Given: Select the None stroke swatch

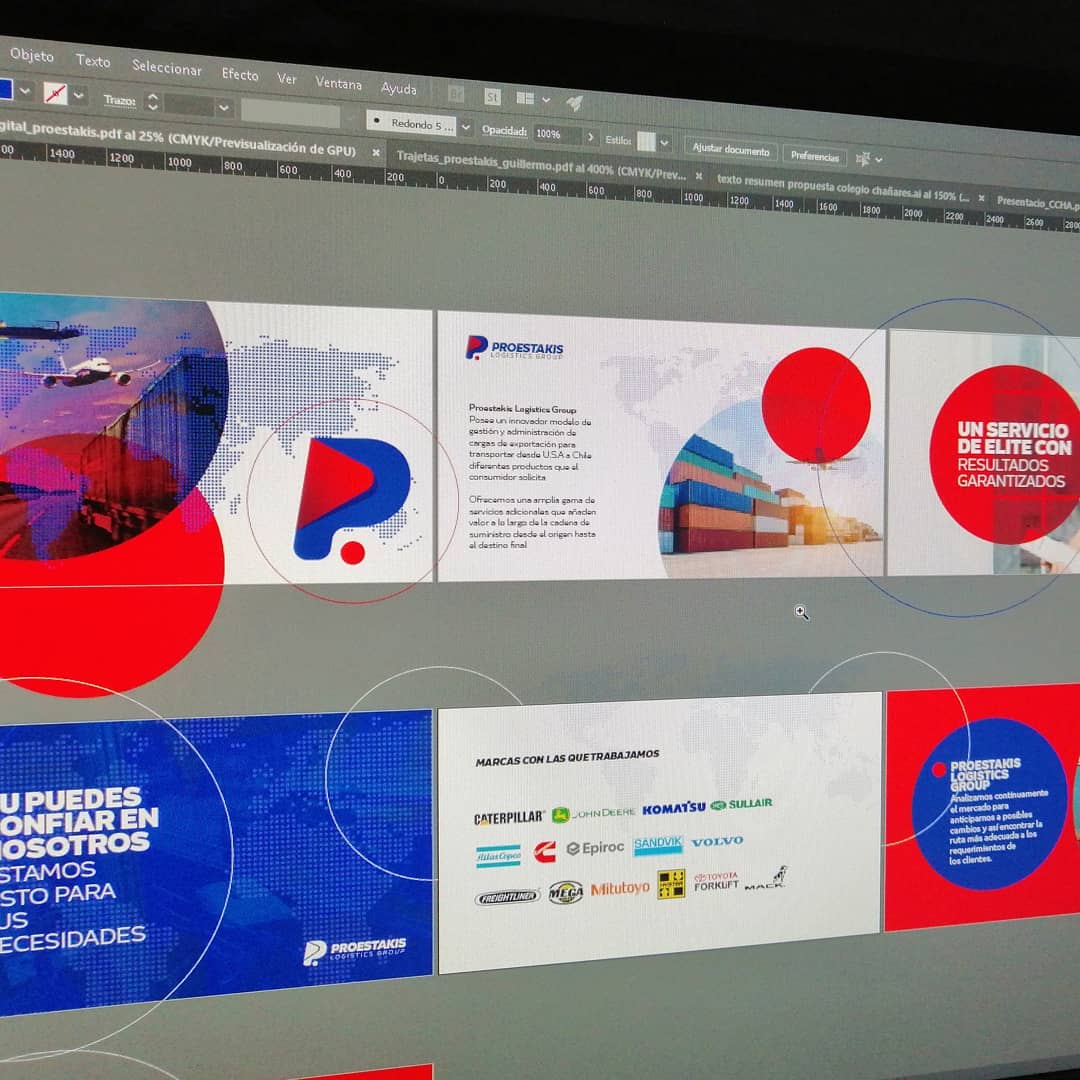Looking at the screenshot, I should (55, 92).
